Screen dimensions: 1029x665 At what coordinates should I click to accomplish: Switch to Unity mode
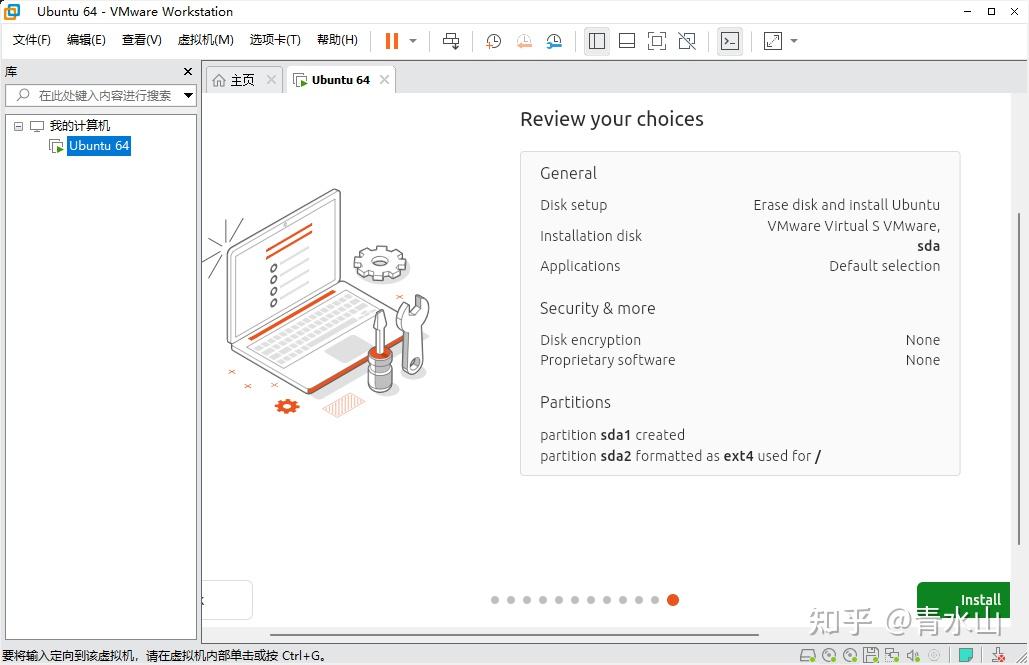[687, 41]
